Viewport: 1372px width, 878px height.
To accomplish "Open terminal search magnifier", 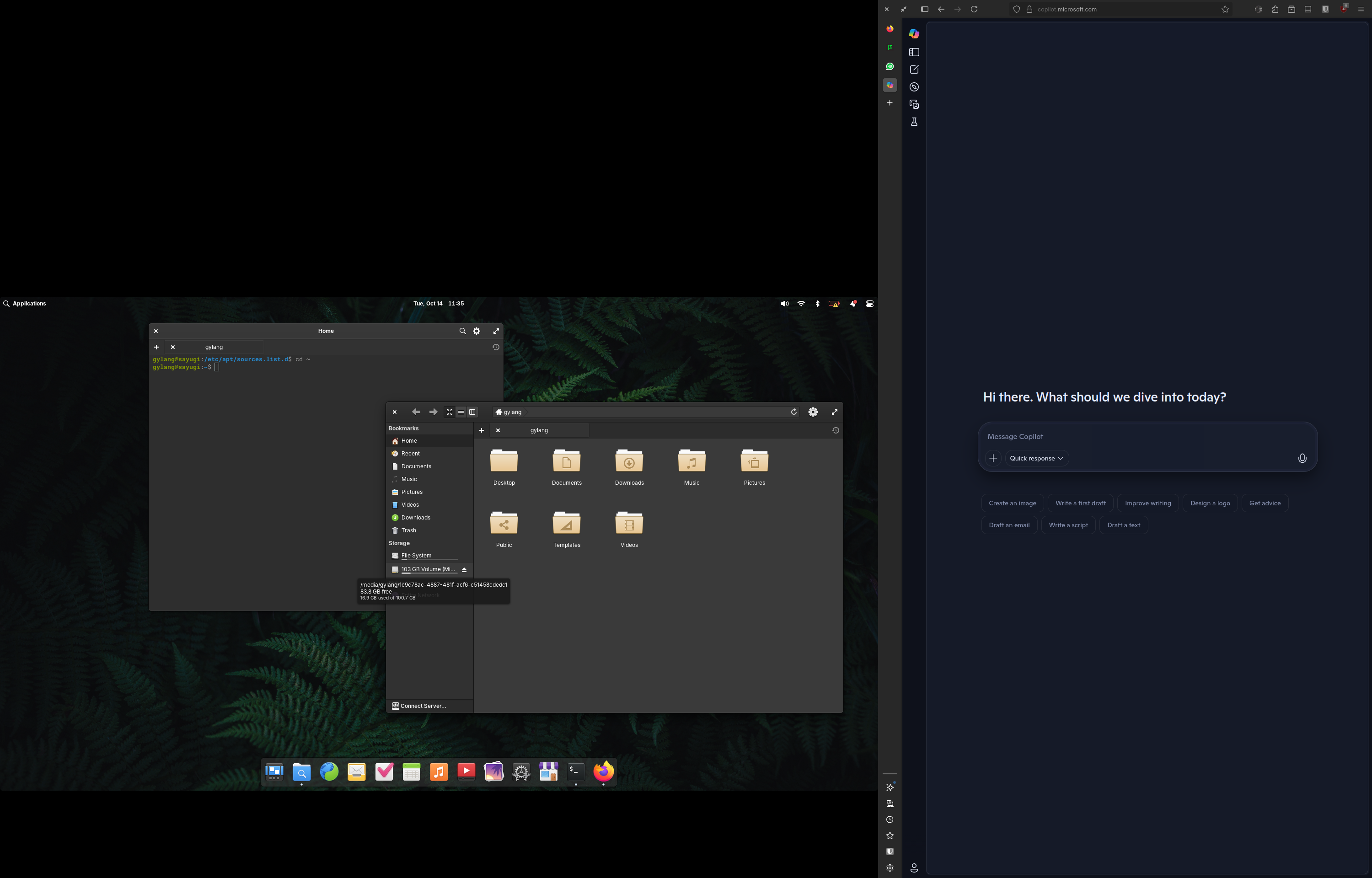I will coord(462,331).
